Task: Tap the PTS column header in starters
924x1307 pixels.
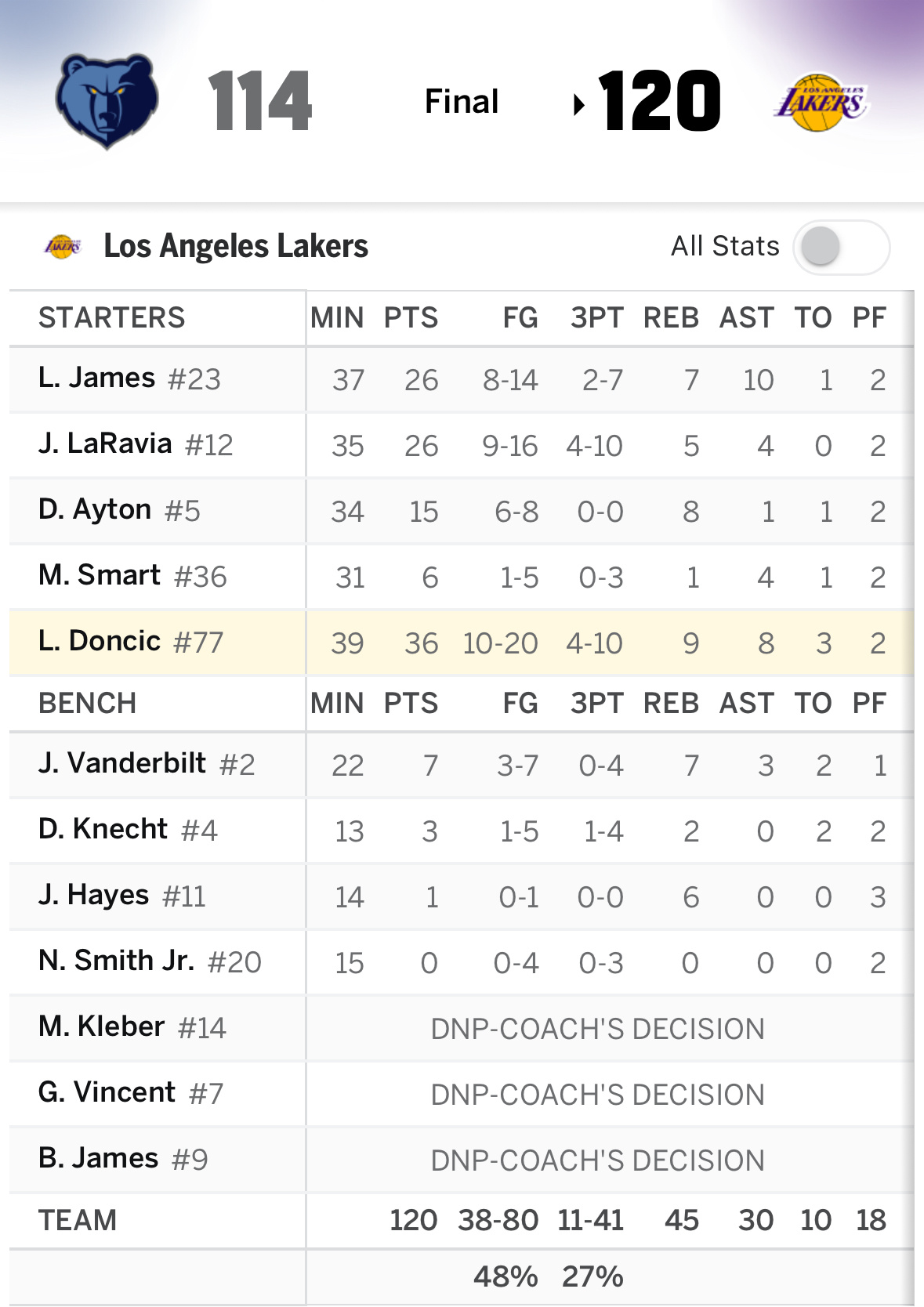Action: [x=411, y=318]
